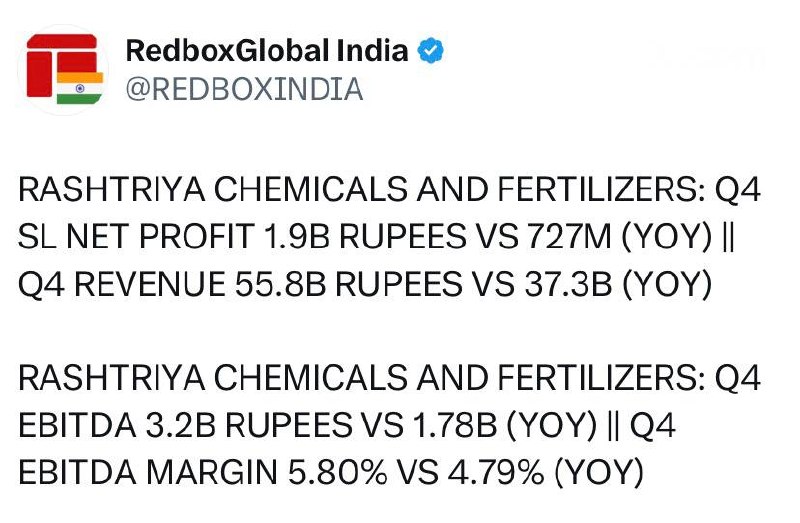Image resolution: width=800 pixels, height=523 pixels.
Task: Open the @REDBOXINDIA handle link
Action: click(244, 89)
